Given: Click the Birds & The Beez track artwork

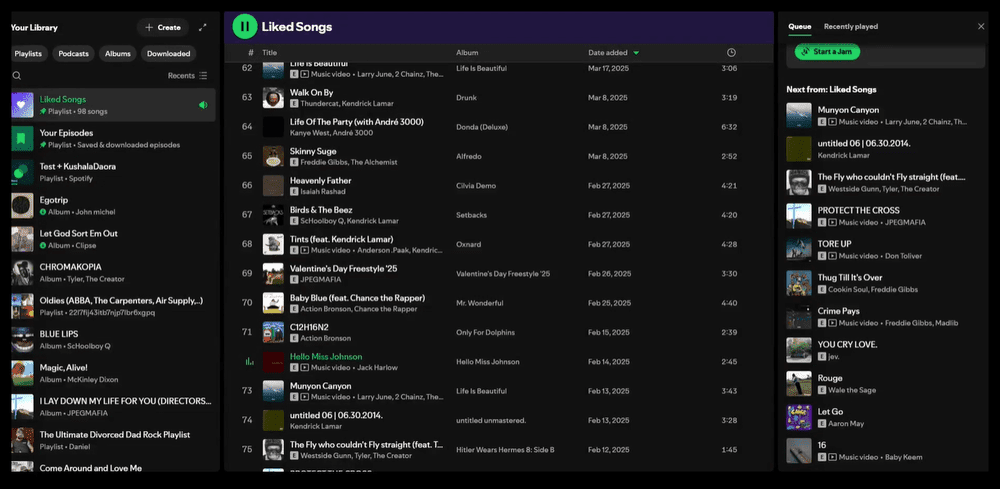Looking at the screenshot, I should (x=273, y=215).
